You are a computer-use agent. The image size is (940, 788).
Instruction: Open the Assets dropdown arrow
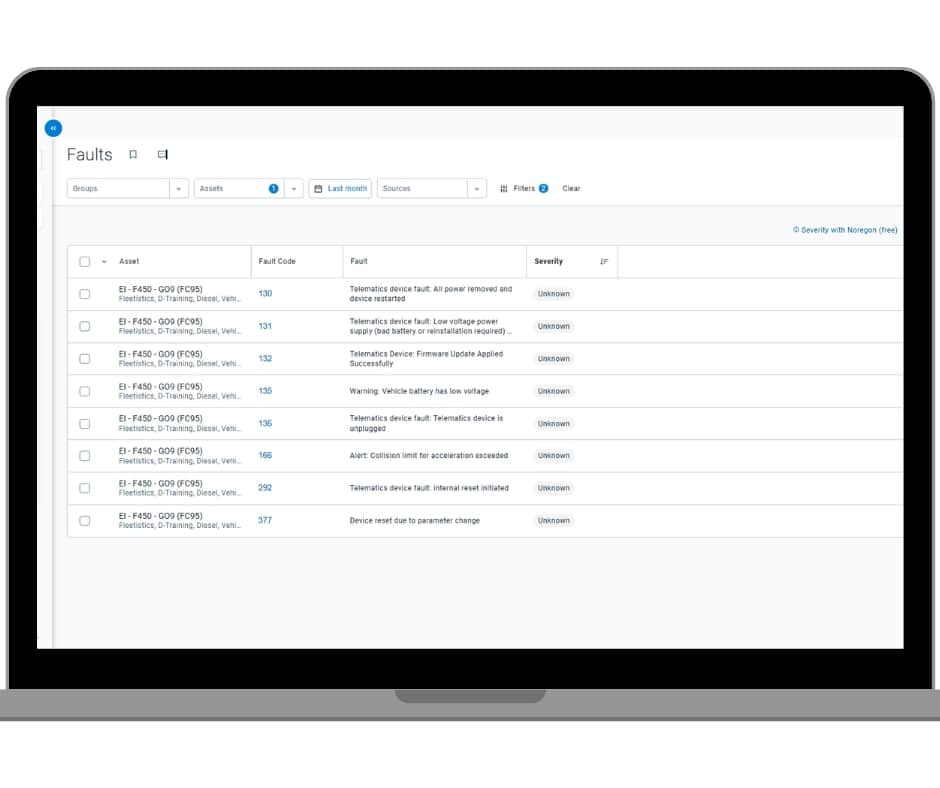(294, 188)
